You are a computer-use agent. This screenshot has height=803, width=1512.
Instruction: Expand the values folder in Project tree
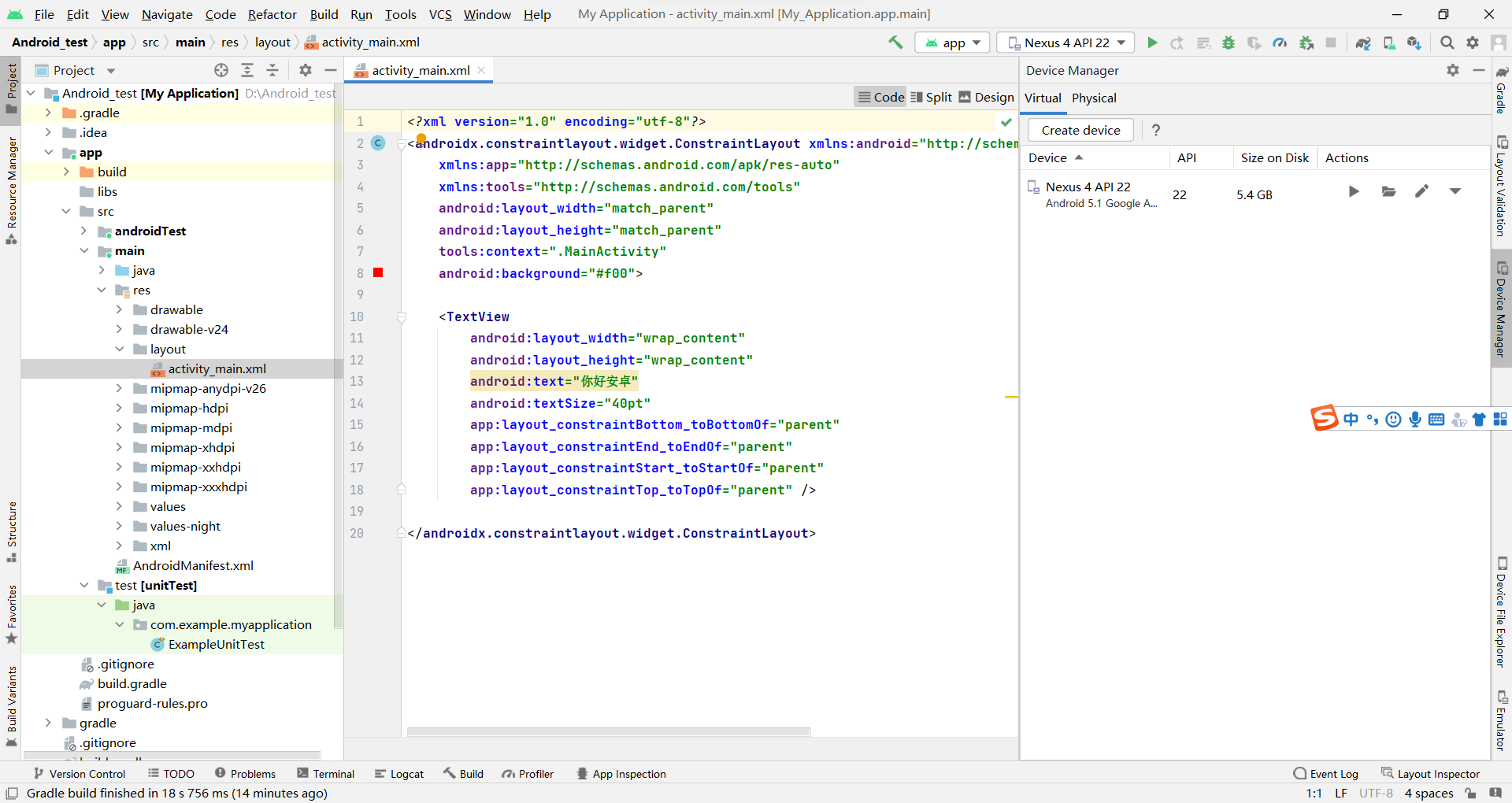coord(119,506)
